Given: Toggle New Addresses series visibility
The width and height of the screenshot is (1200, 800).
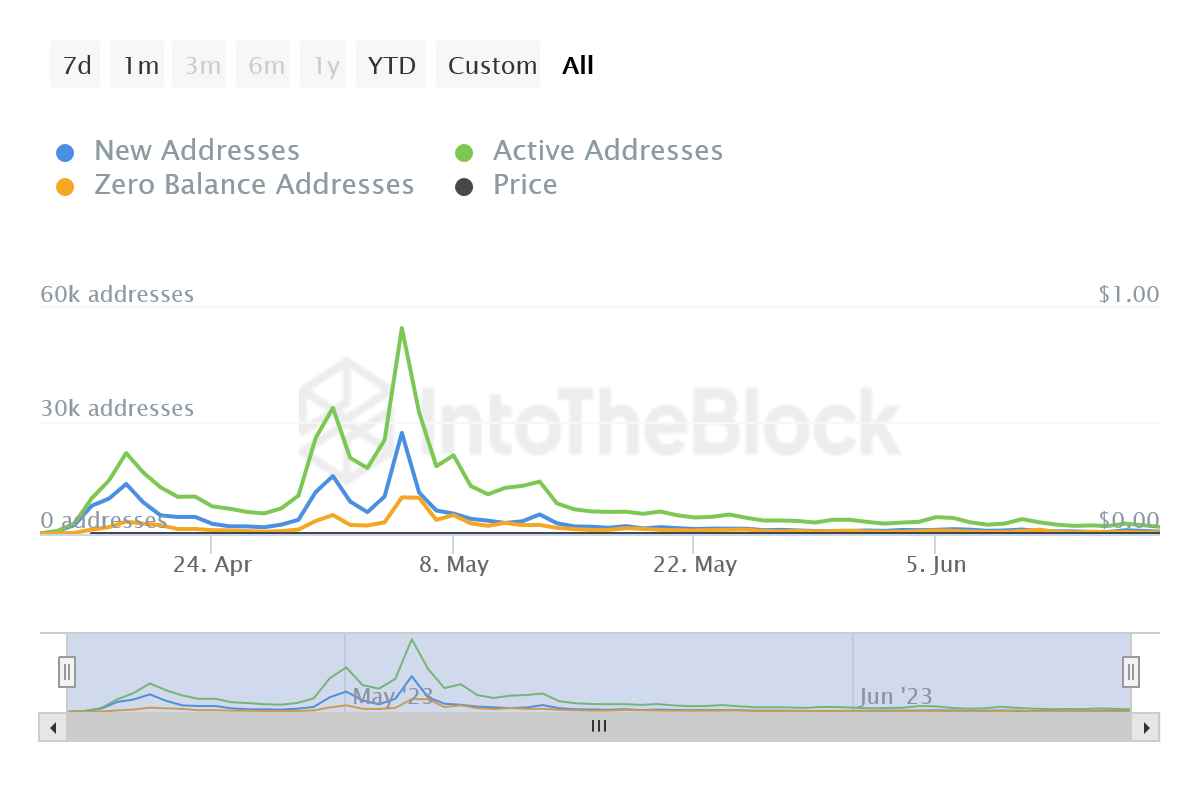Looking at the screenshot, I should click(x=197, y=151).
